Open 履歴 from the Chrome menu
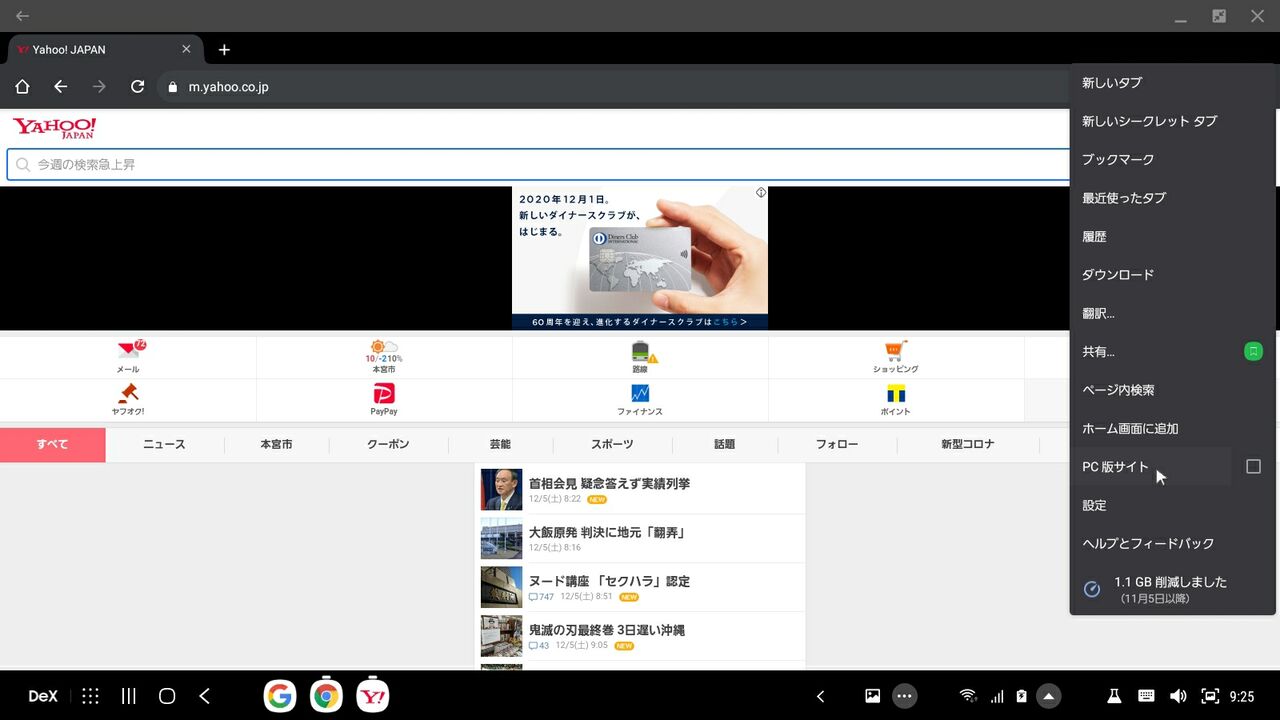Screen dimensions: 1280x720 point(1172,237)
